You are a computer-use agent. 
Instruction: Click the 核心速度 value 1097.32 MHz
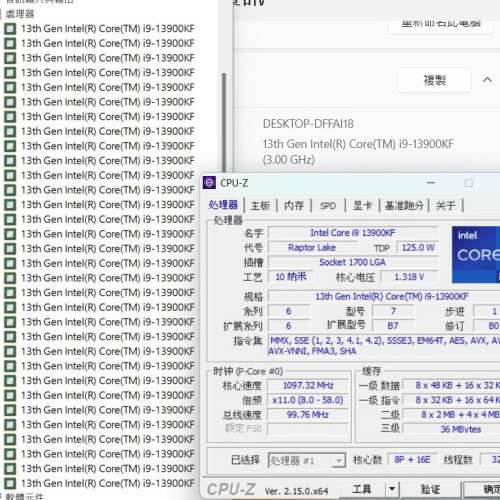pos(308,386)
